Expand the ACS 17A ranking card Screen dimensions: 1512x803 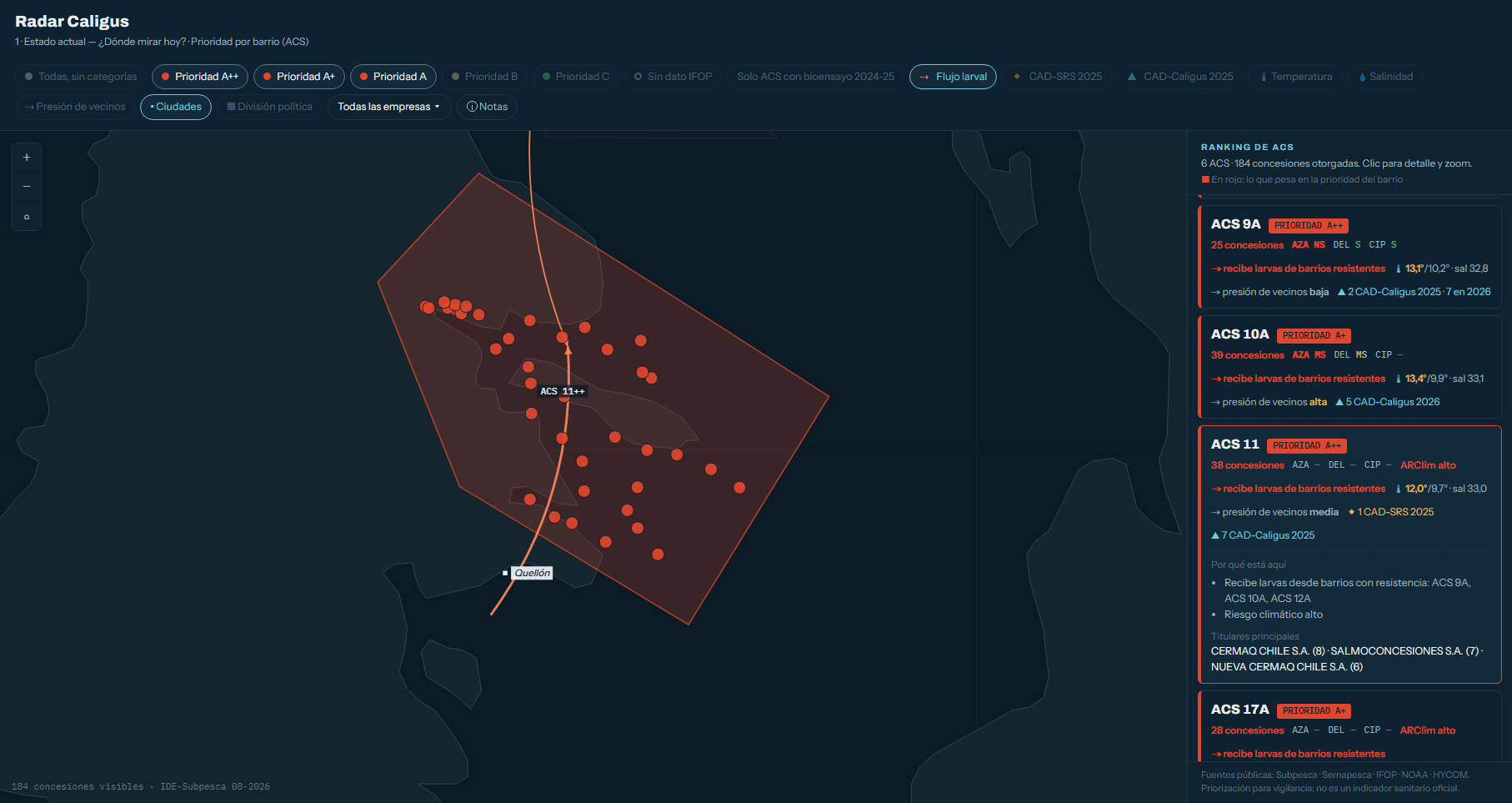(1349, 728)
